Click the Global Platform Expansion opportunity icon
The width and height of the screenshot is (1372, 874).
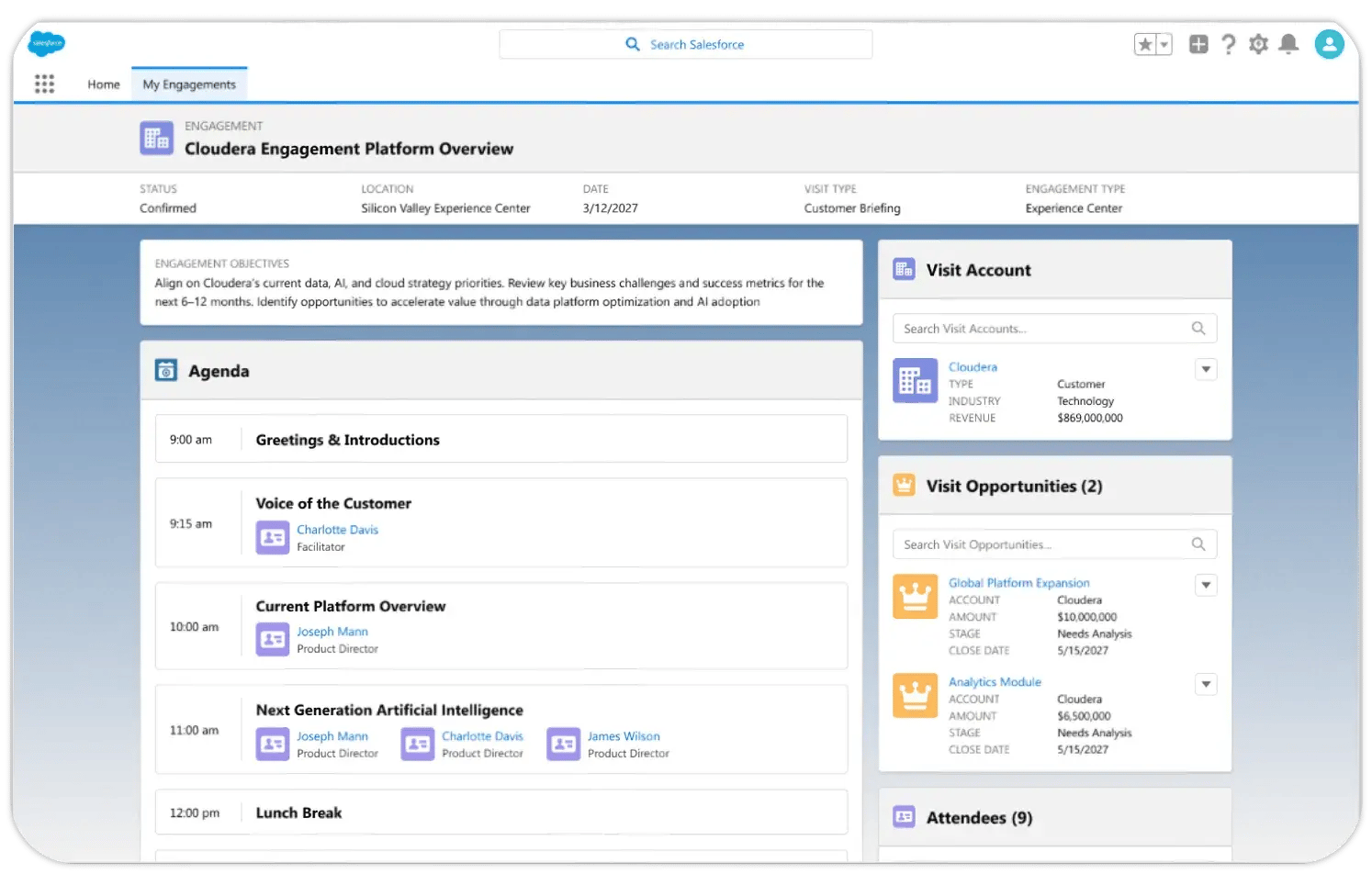click(x=916, y=597)
